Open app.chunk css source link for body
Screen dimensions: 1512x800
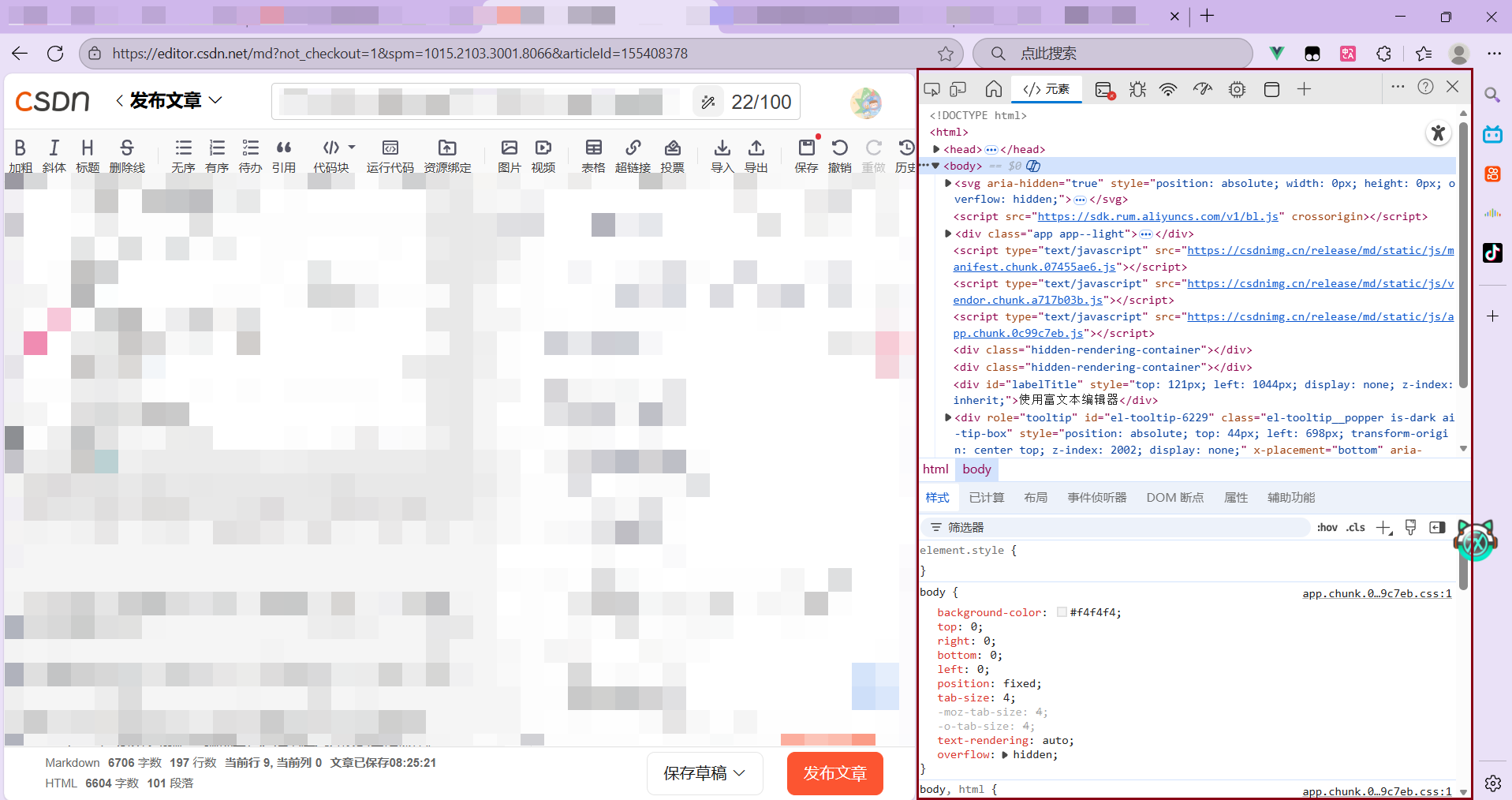click(x=1376, y=593)
